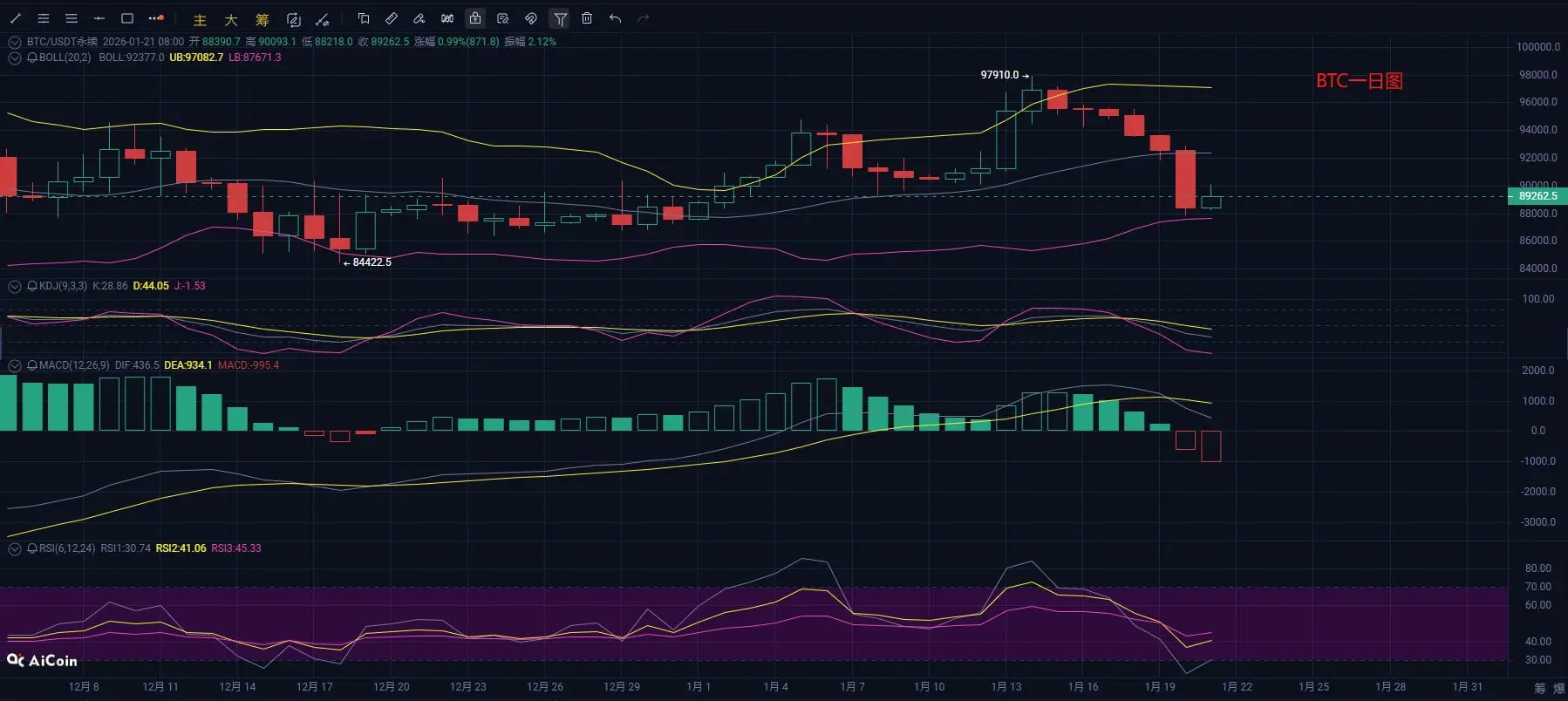Click the 97910.0 high price marker
Screen dimensions: 1568x701
[x=999, y=75]
